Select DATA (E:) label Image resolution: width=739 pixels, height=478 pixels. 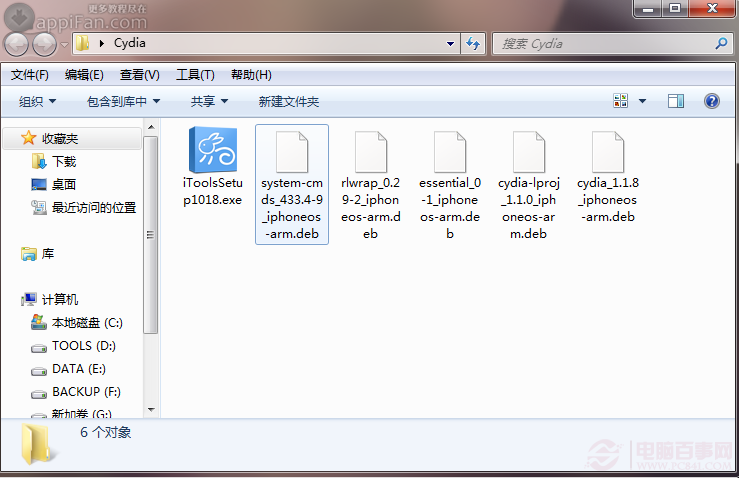(x=79, y=369)
